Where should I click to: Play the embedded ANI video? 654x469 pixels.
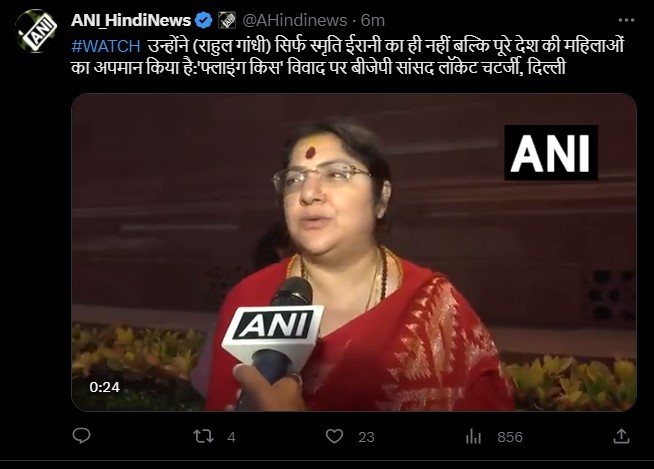(354, 252)
